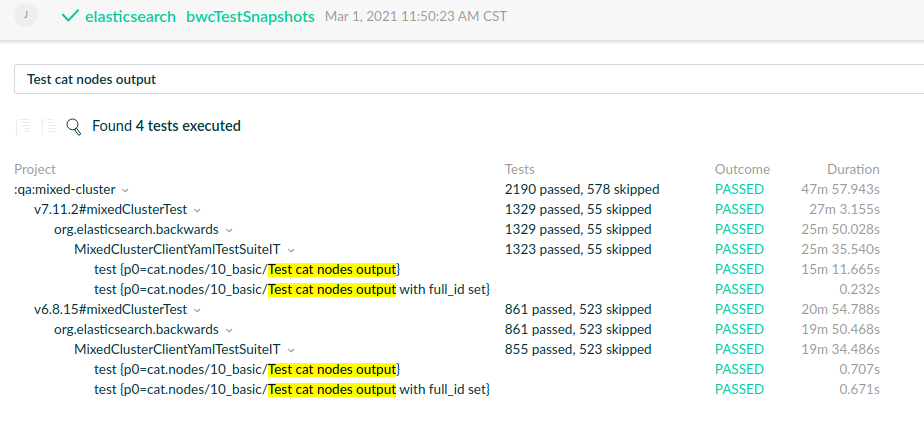Open the test lasting 15m 11.665s
This screenshot has width=924, height=424.
pyautogui.click(x=248, y=270)
